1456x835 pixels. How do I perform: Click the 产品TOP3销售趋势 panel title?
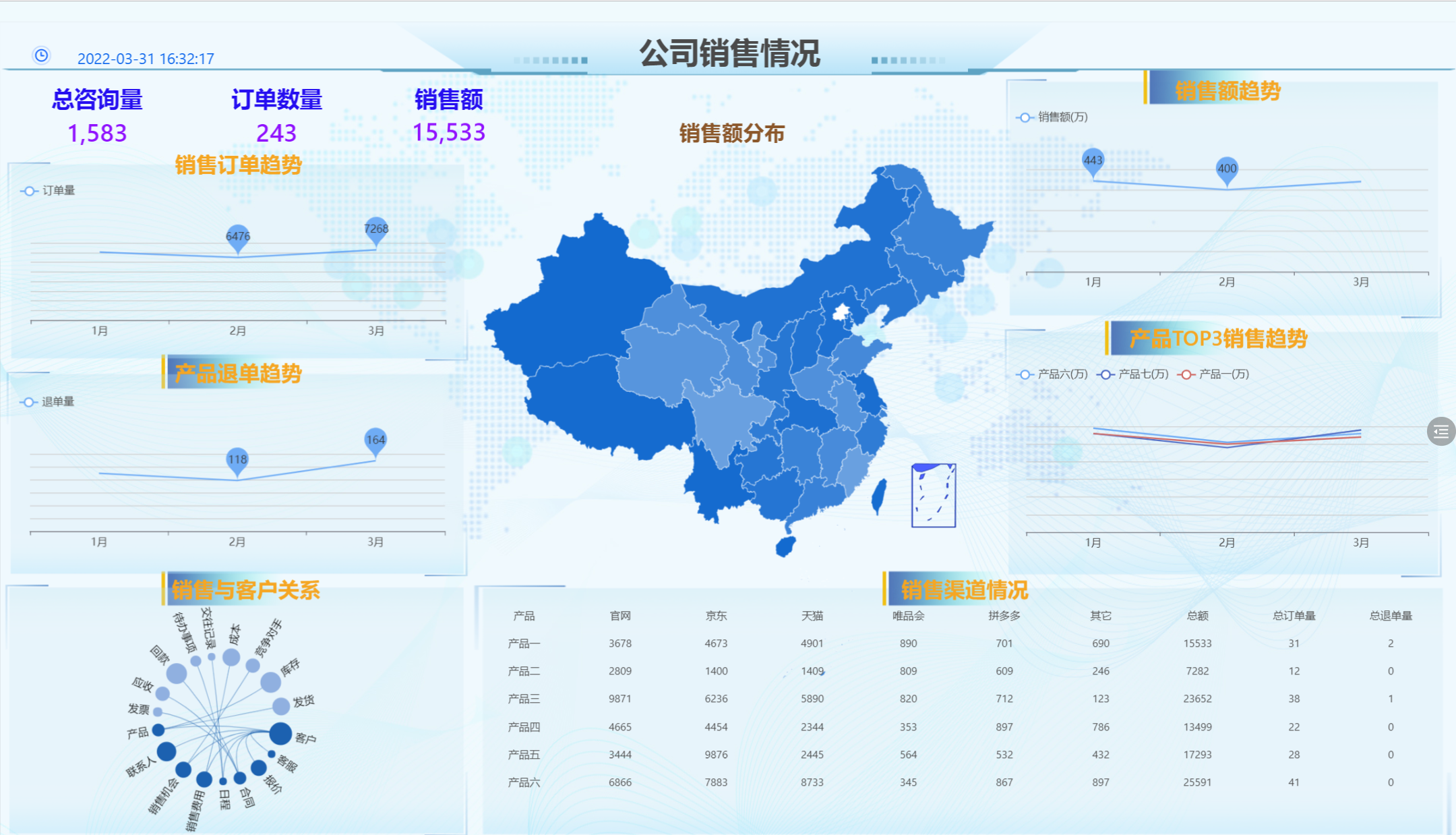point(1218,338)
